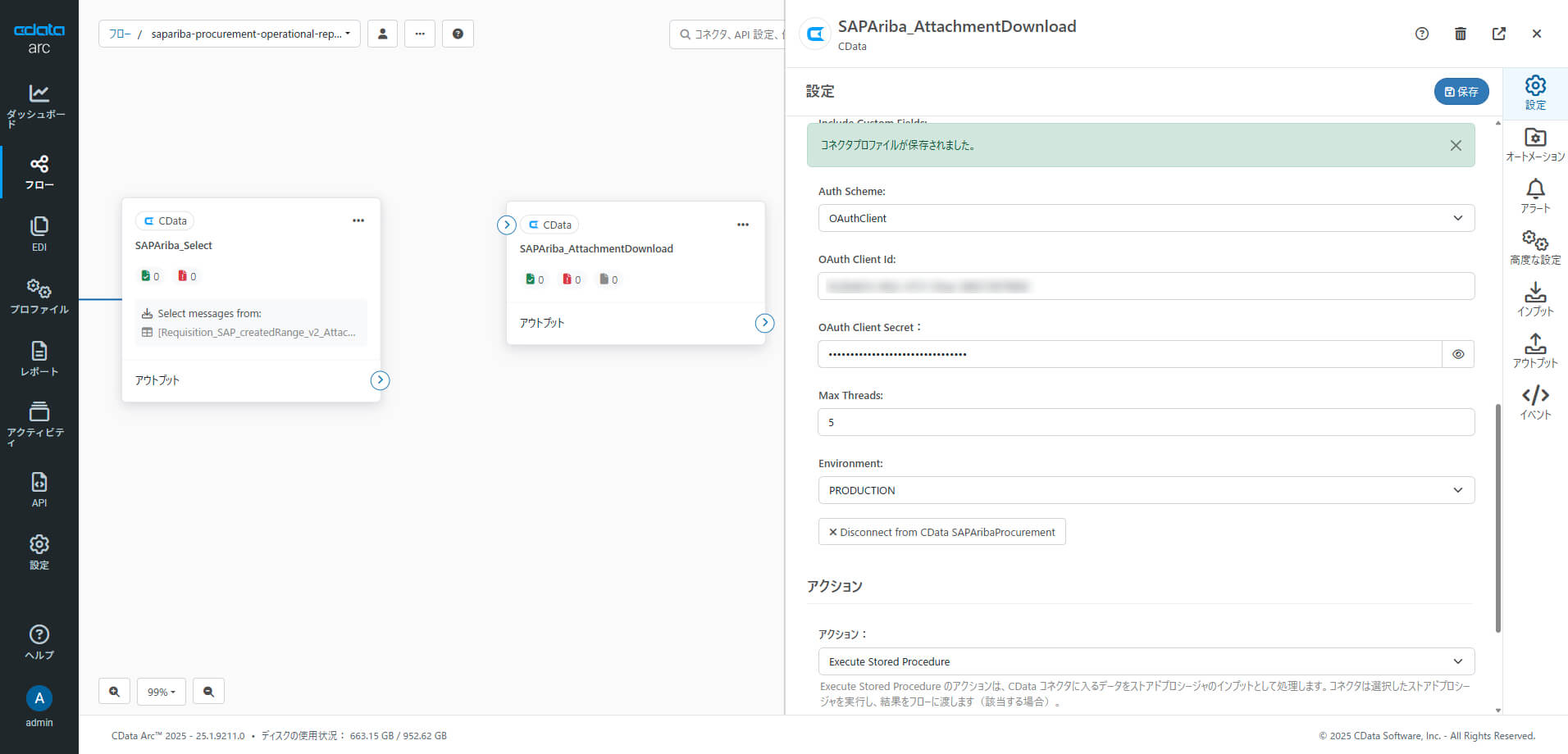The image size is (1568, 754).
Task: Close the connector settings panel
Action: coord(1537,34)
